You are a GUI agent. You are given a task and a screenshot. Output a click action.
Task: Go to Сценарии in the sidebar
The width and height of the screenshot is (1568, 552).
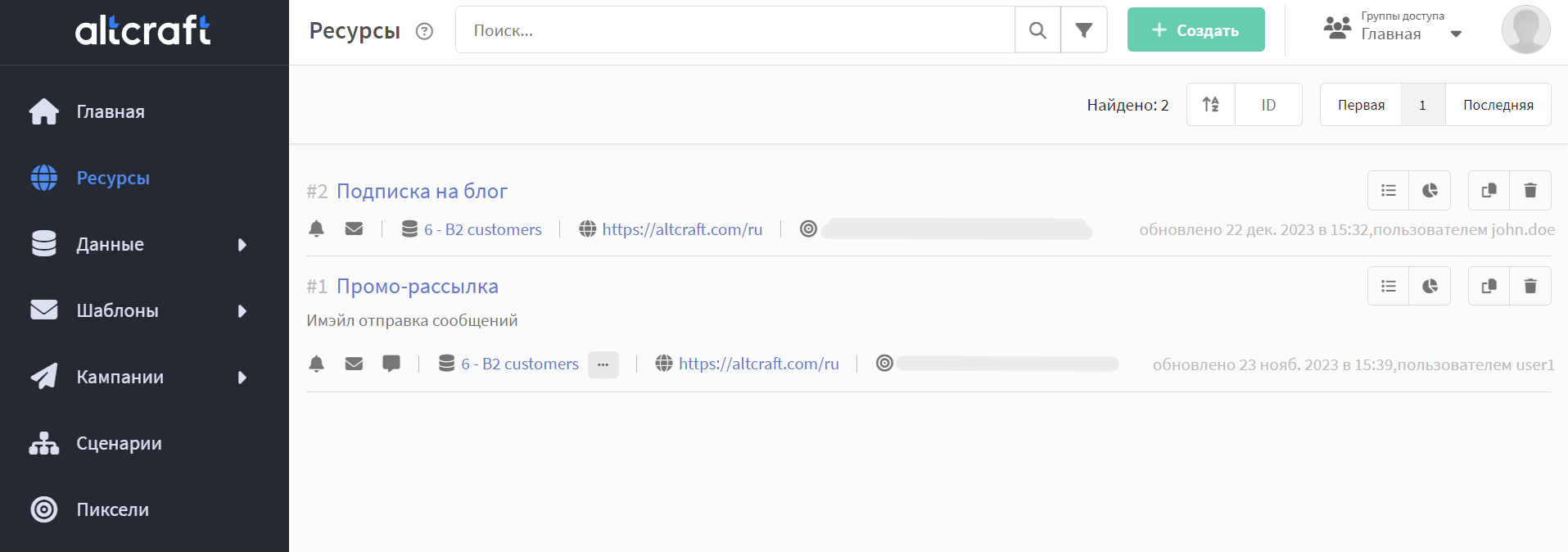point(119,443)
